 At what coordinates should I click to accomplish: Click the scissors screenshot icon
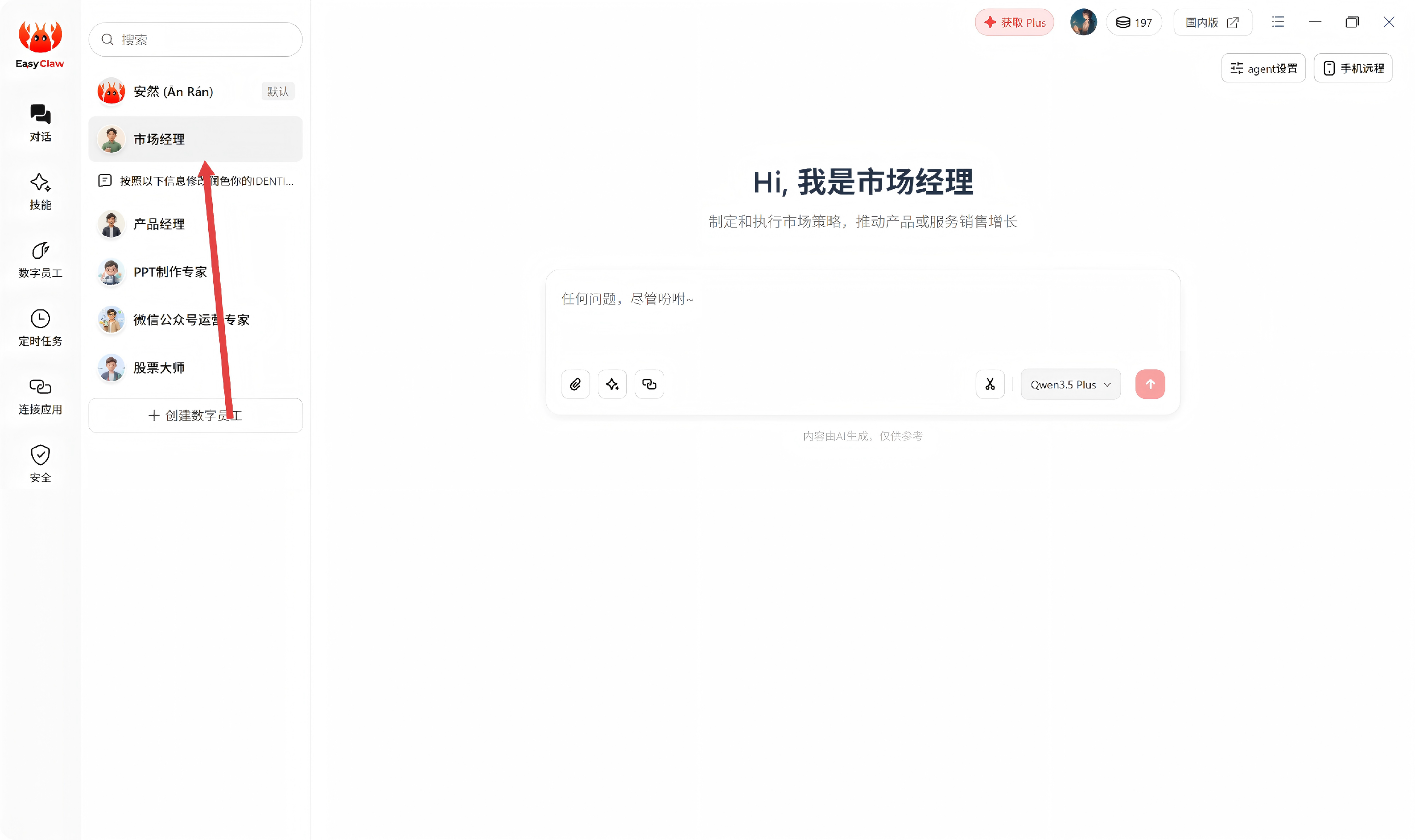[x=989, y=385]
